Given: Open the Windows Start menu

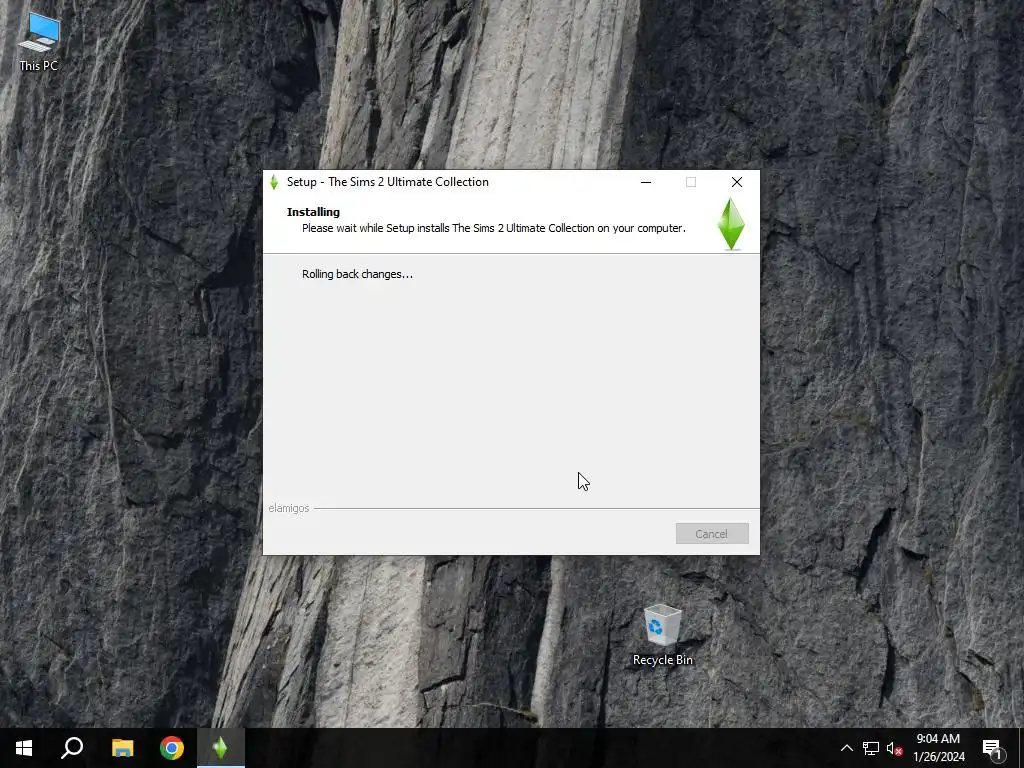Looking at the screenshot, I should click(24, 748).
